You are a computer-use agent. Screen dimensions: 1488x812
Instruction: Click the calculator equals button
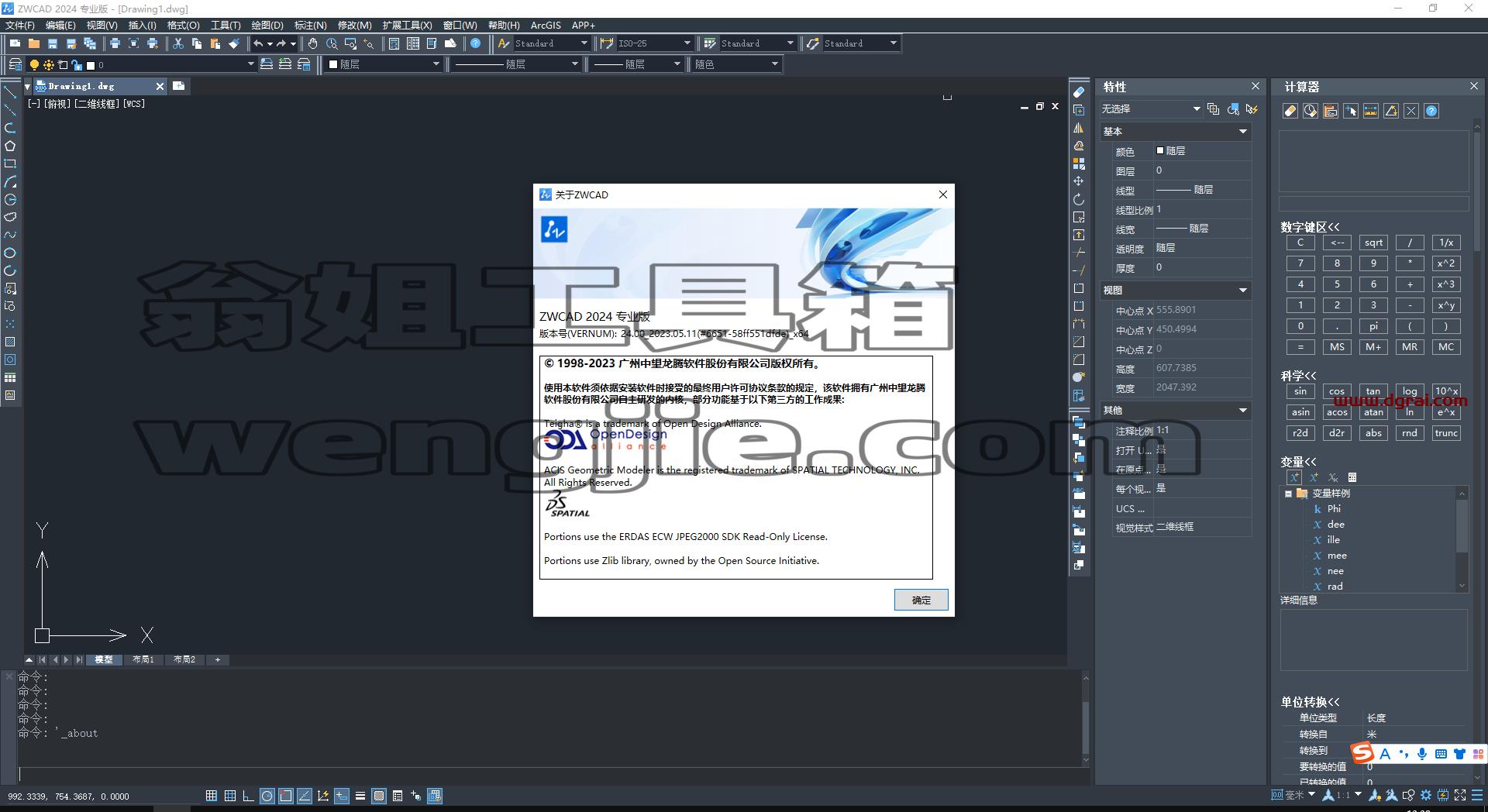[x=1300, y=347]
